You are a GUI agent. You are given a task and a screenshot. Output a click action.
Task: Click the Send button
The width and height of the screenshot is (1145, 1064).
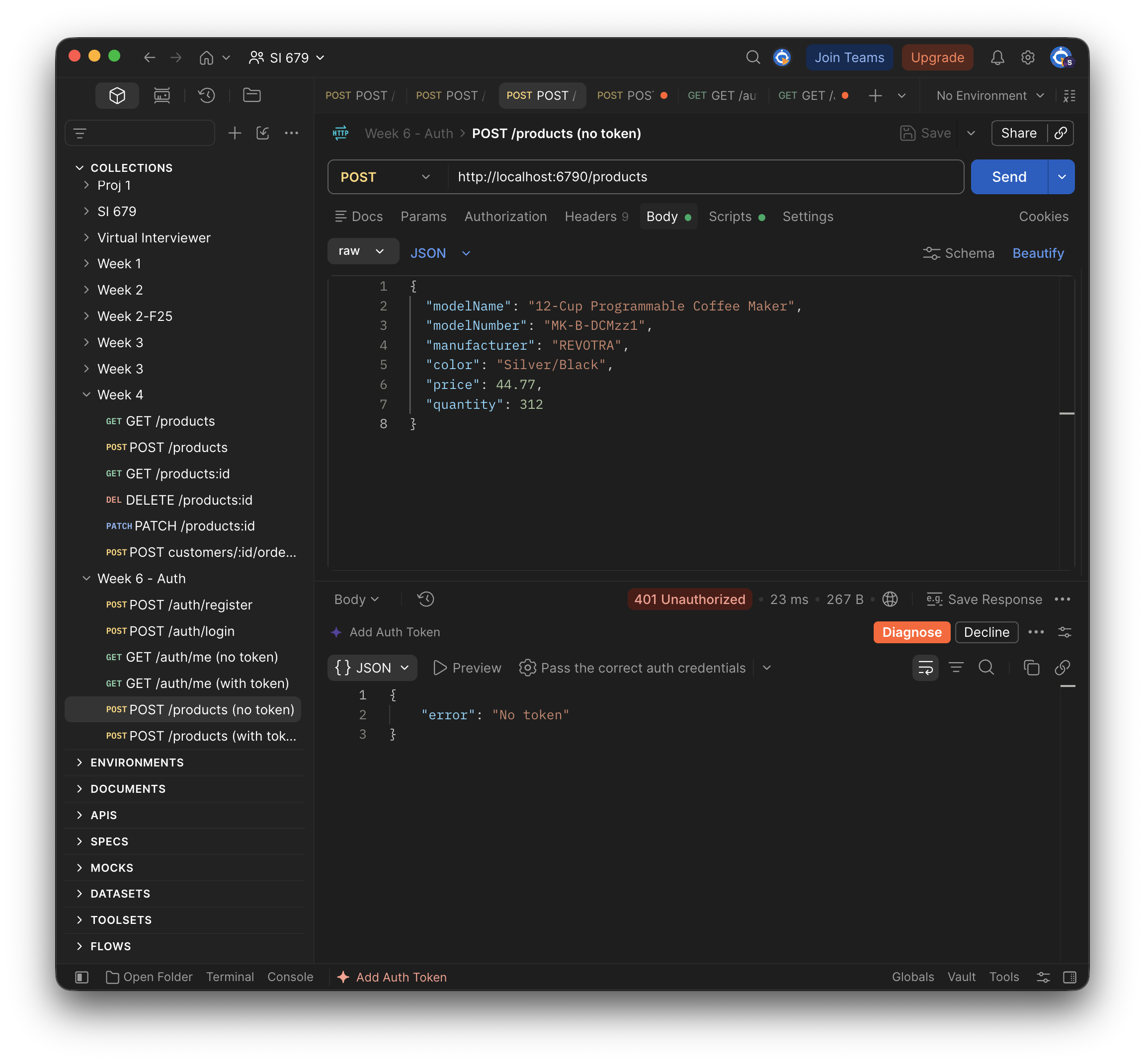(x=1008, y=177)
